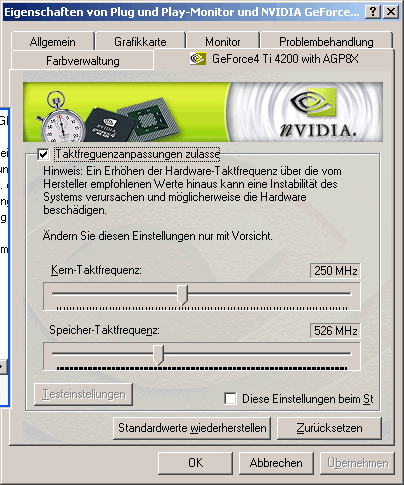404x485 pixels.
Task: Open the Problembehandlung tab
Action: click(326, 42)
